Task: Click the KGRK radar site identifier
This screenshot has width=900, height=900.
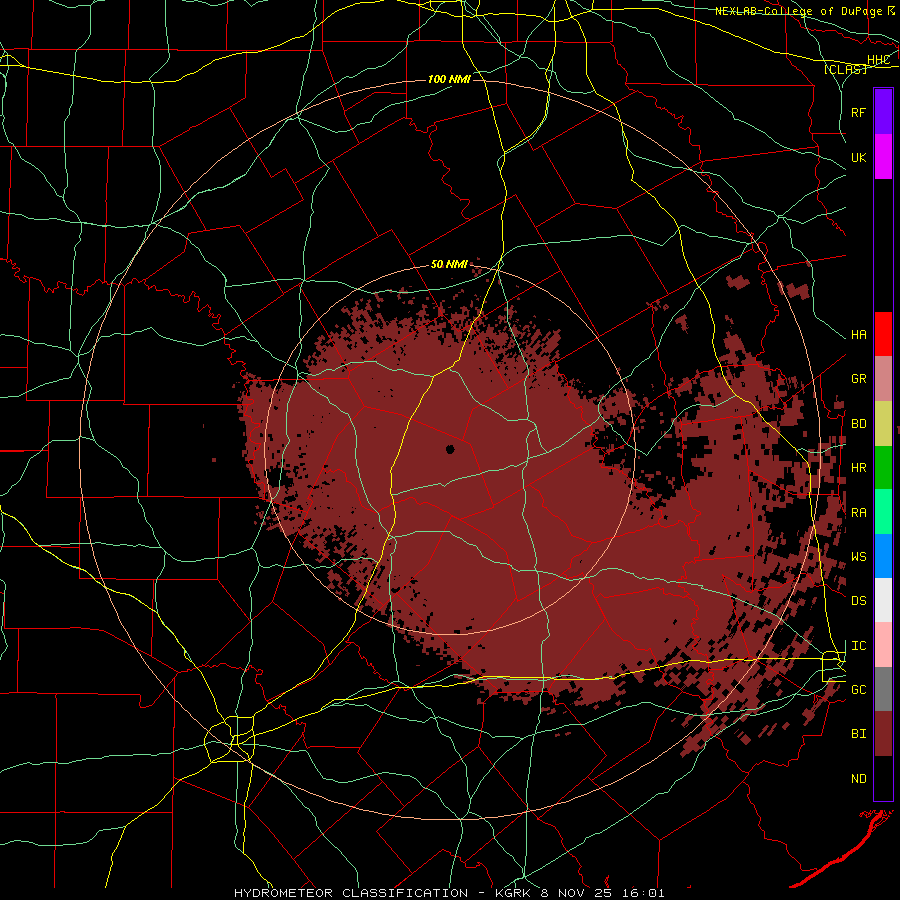Action: pyautogui.click(x=515, y=893)
